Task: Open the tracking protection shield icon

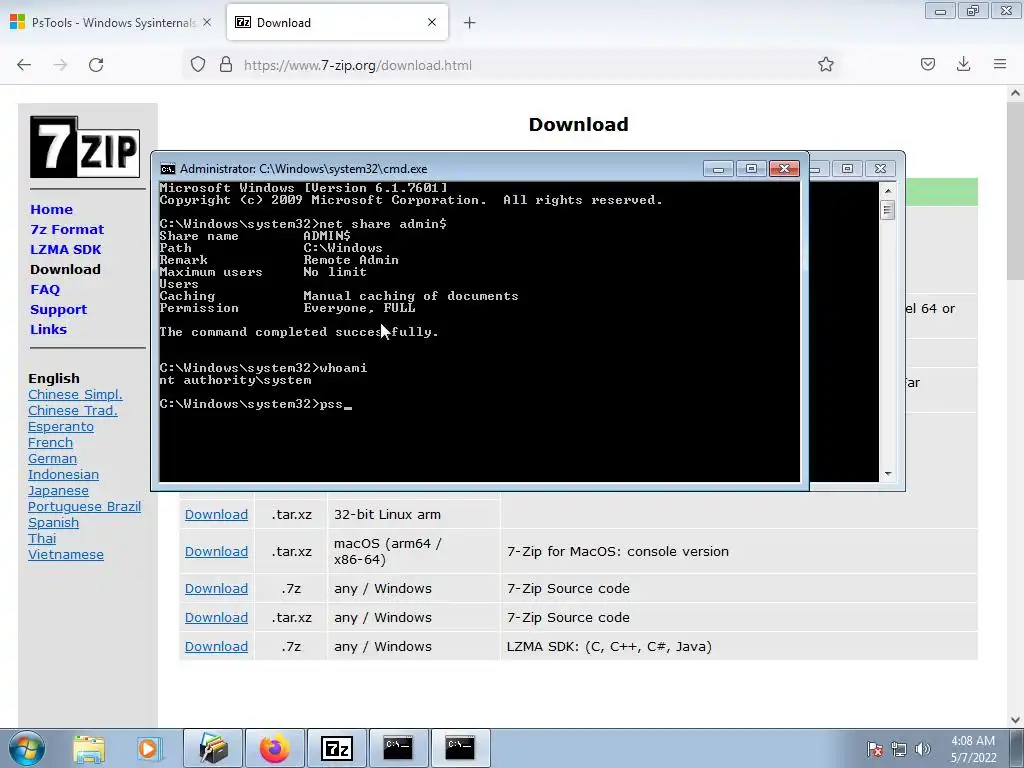Action: (x=198, y=65)
